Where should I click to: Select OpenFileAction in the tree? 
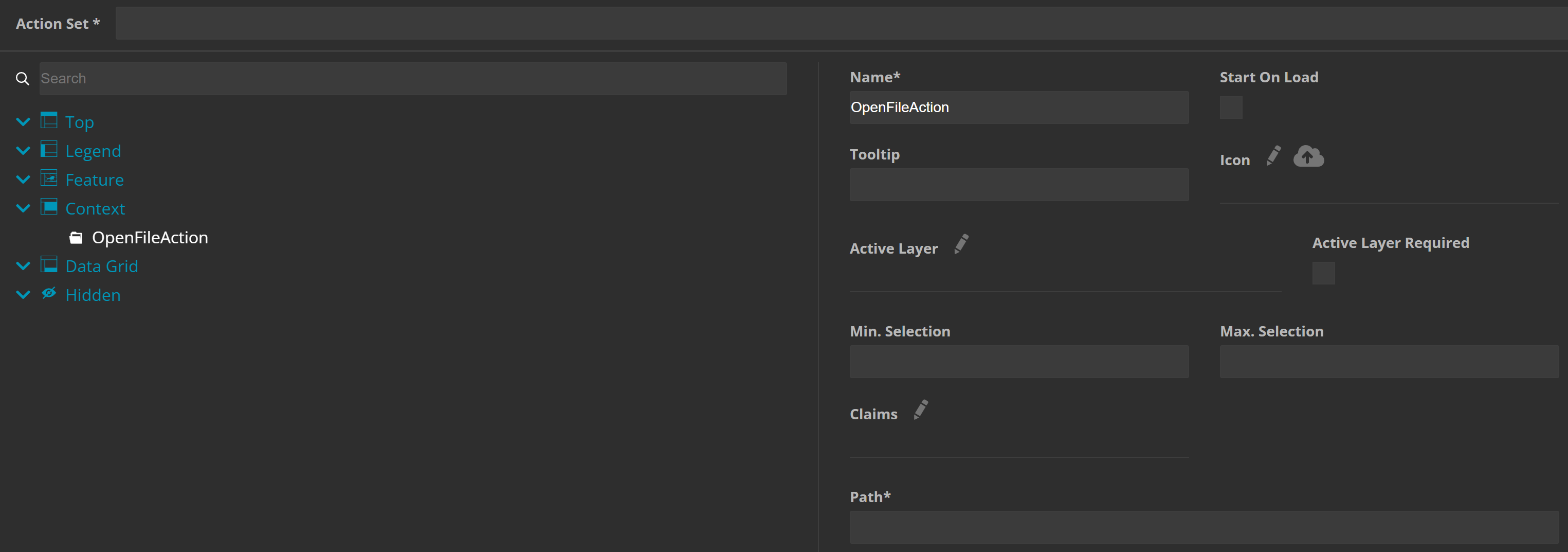150,238
